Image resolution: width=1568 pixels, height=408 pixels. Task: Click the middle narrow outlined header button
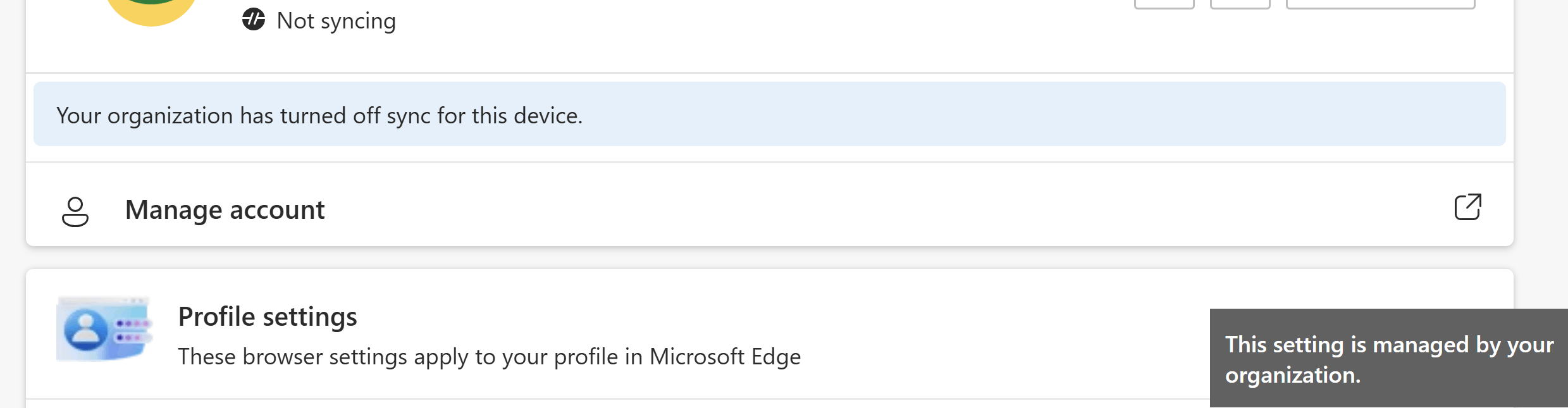click(1240, 4)
